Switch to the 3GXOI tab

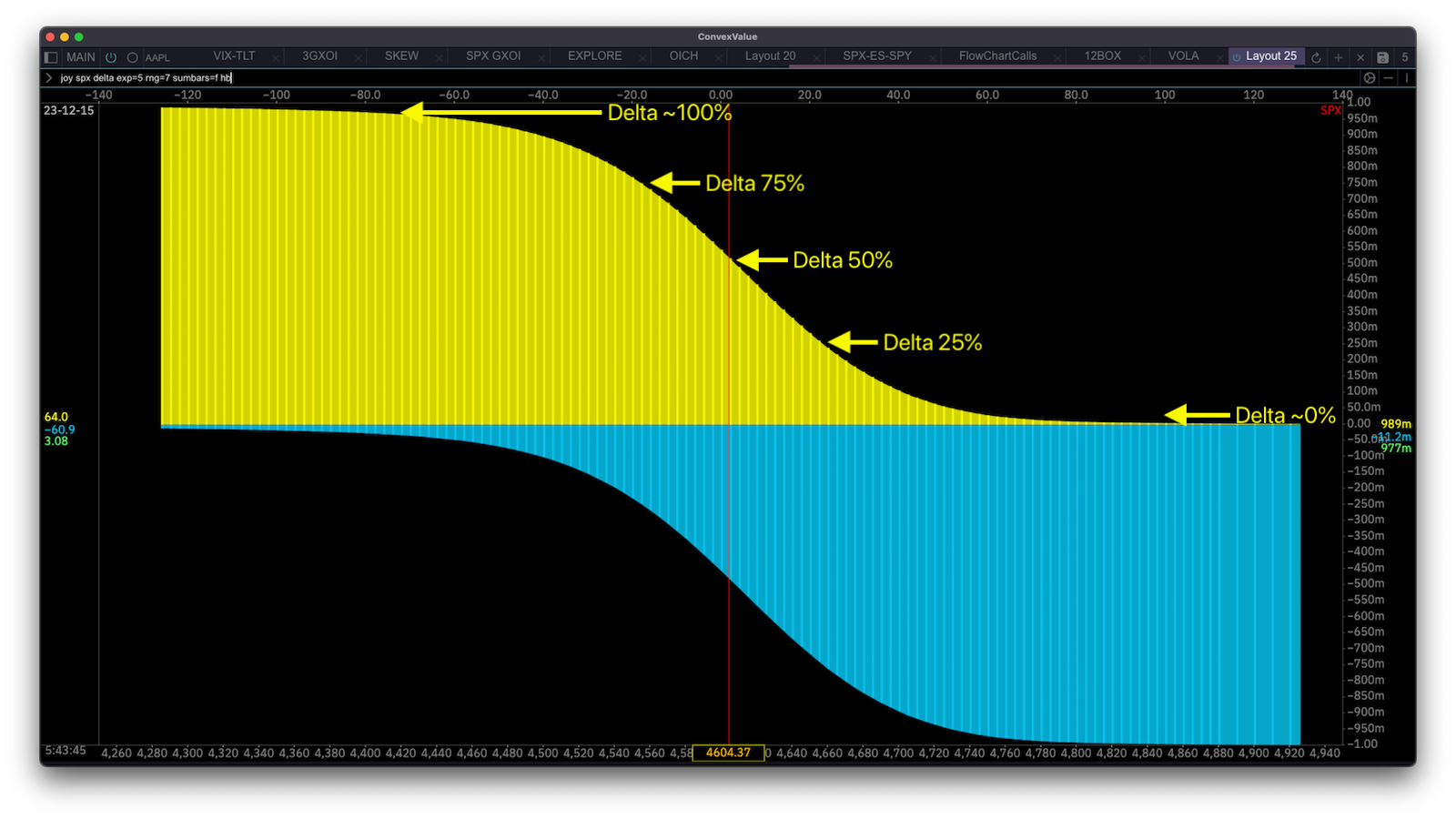pos(319,56)
